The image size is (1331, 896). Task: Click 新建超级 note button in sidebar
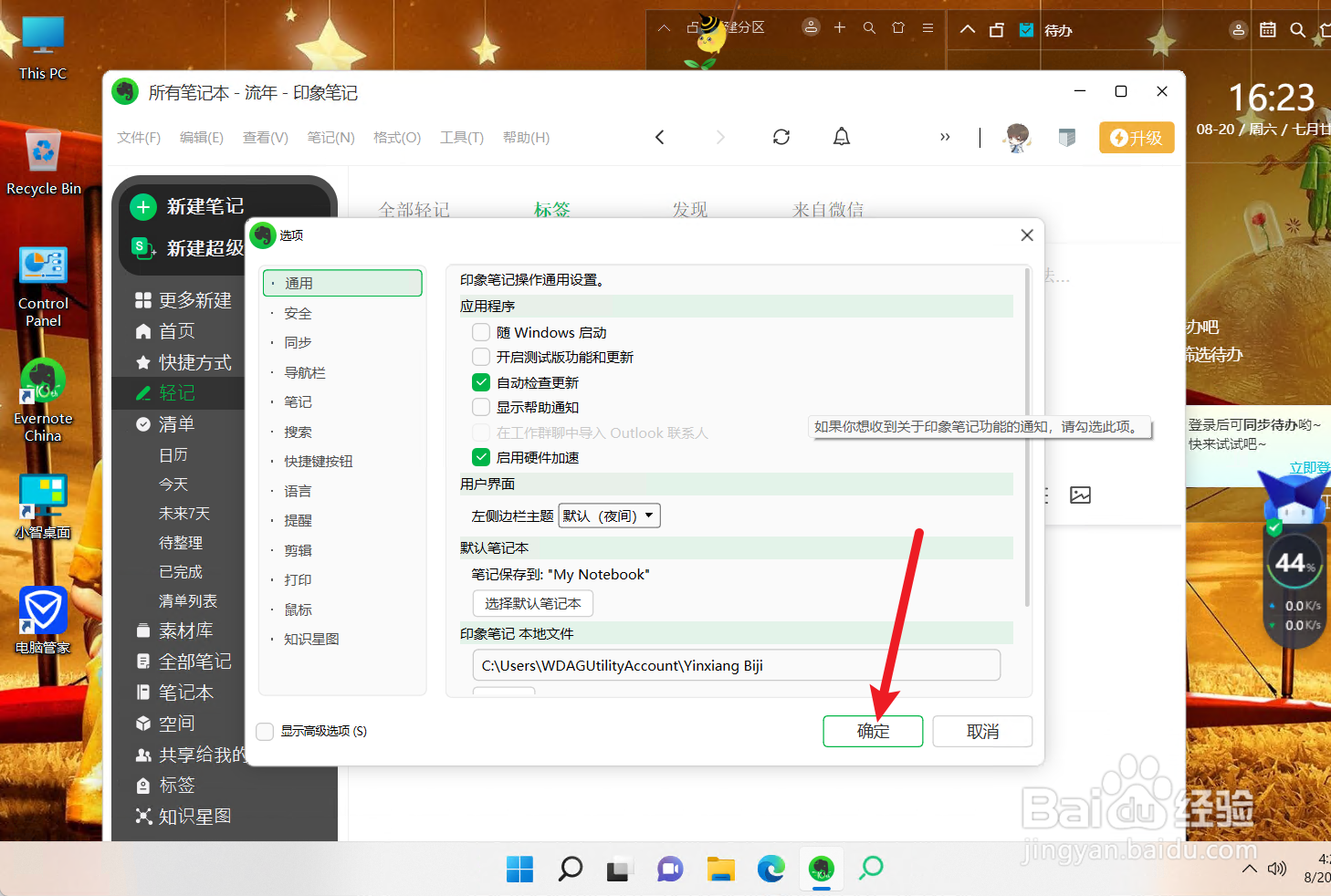[x=188, y=248]
